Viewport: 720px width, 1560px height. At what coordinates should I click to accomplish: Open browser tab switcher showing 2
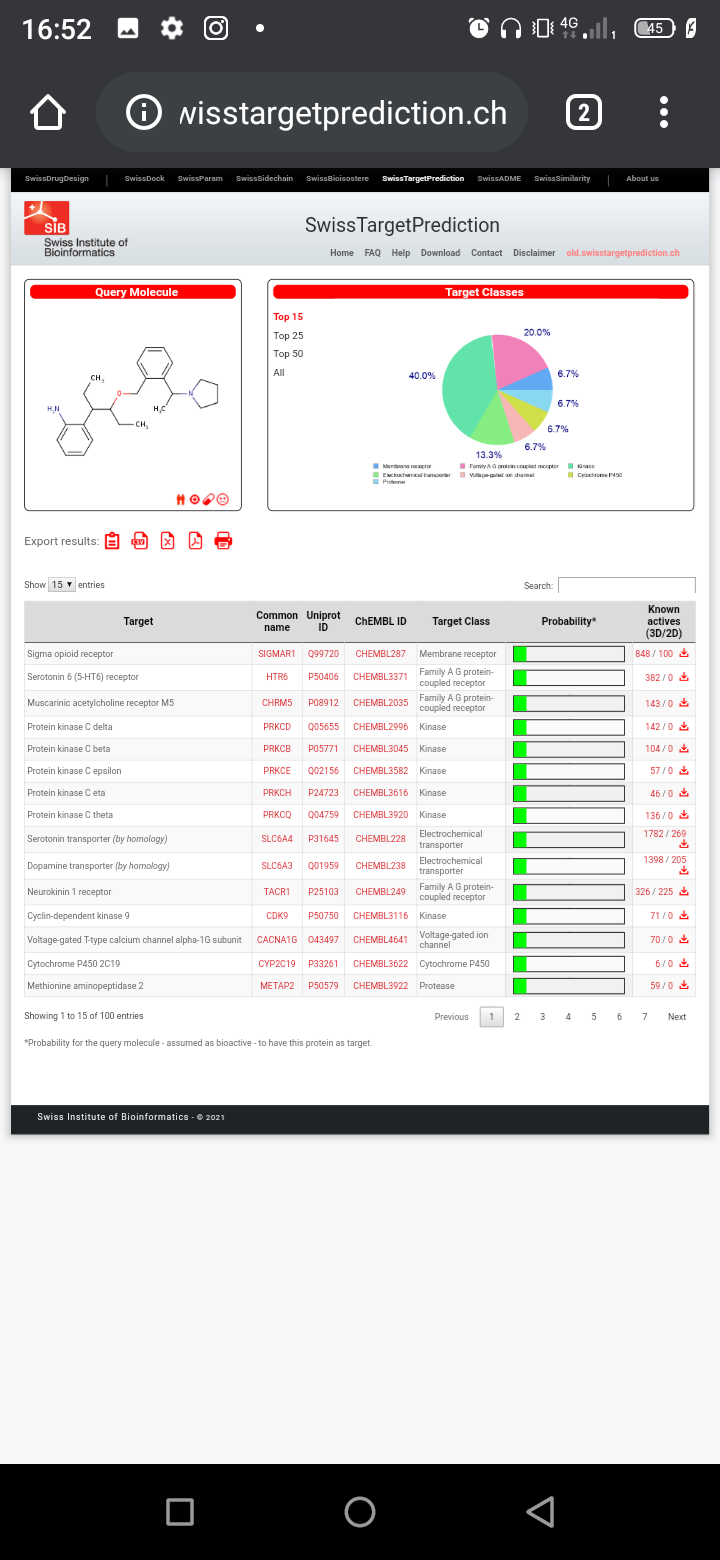coord(584,113)
